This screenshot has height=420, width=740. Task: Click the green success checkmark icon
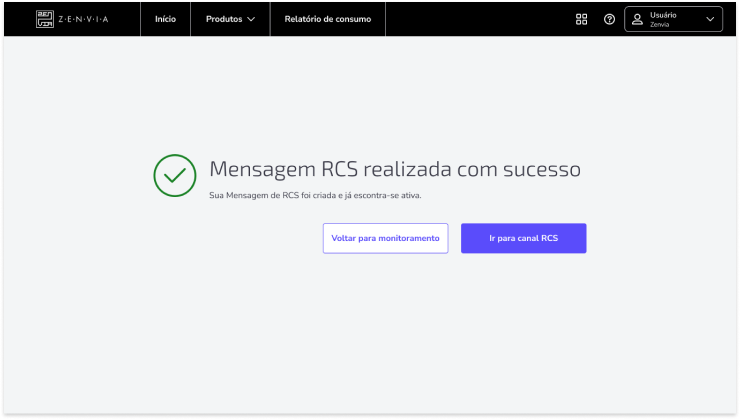point(175,176)
